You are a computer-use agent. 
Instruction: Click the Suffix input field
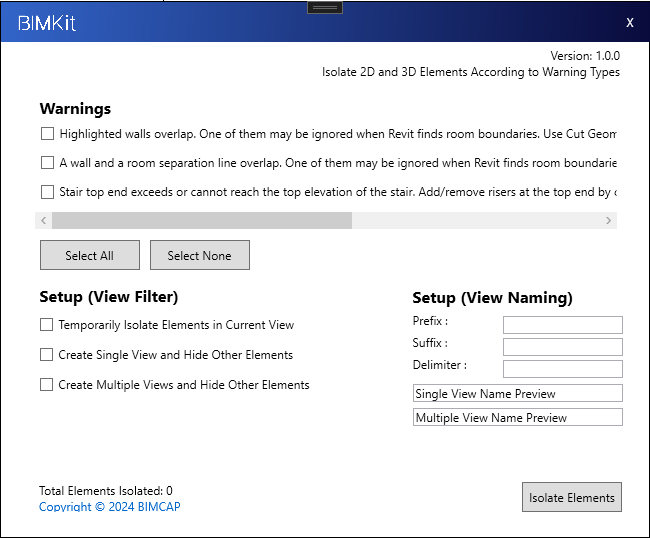[x=563, y=347]
